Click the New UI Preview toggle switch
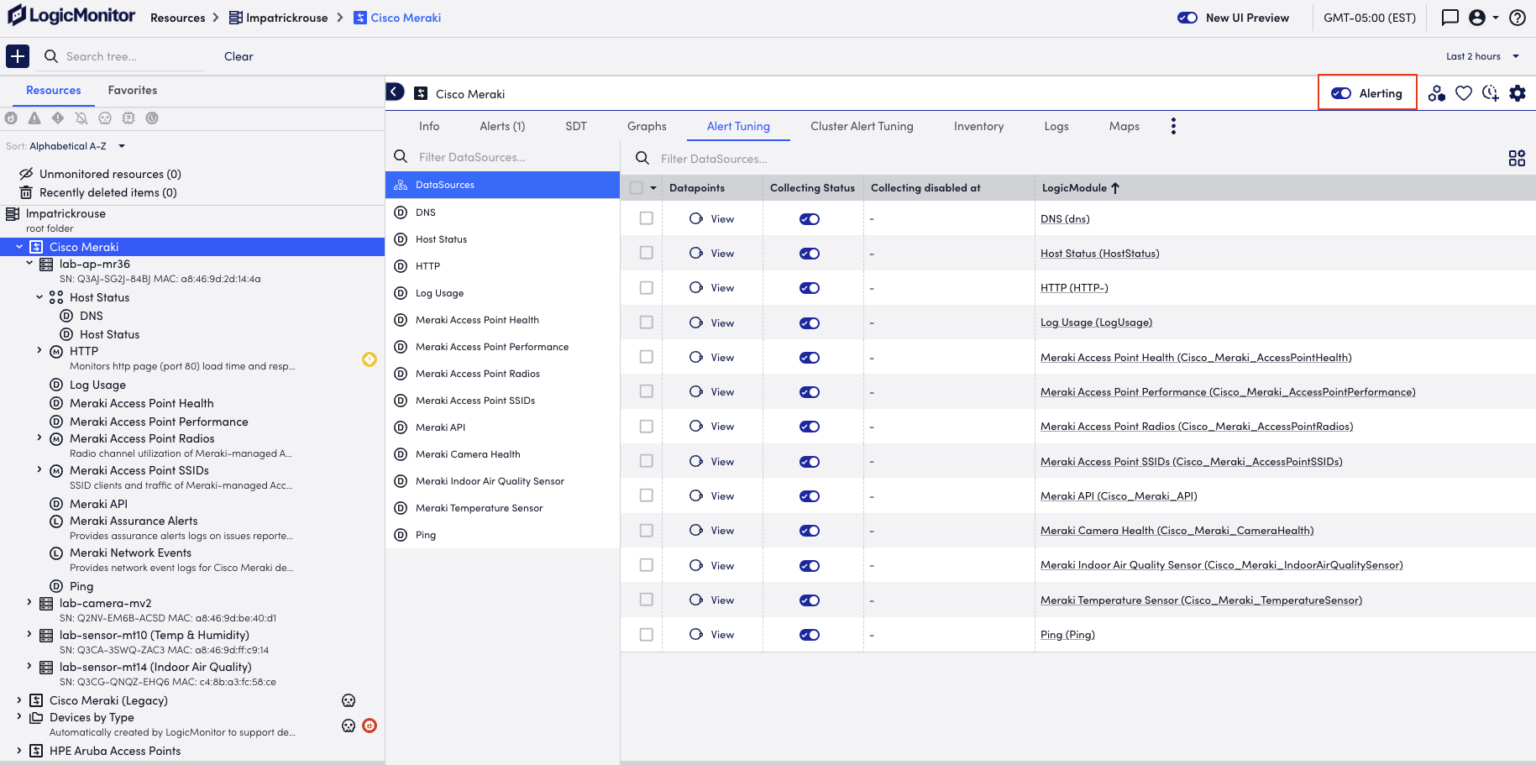The image size is (1536, 765). tap(1186, 17)
